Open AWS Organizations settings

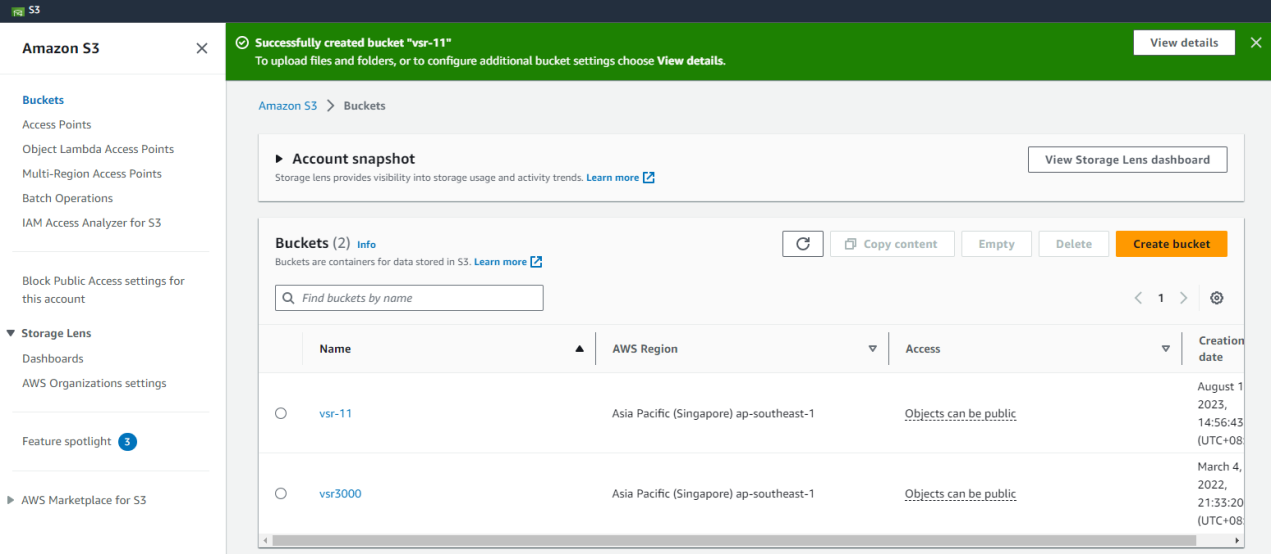point(94,383)
